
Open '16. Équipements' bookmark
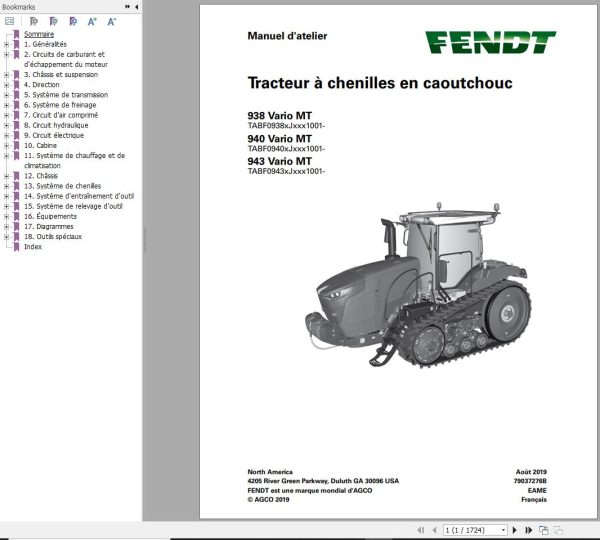click(x=50, y=217)
